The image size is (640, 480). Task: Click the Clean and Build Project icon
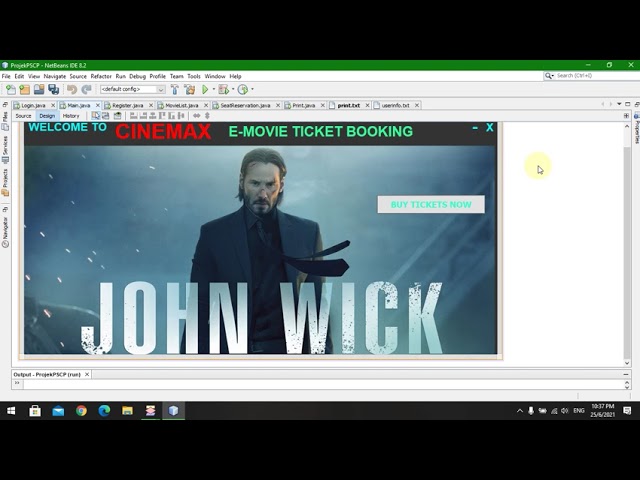click(189, 89)
